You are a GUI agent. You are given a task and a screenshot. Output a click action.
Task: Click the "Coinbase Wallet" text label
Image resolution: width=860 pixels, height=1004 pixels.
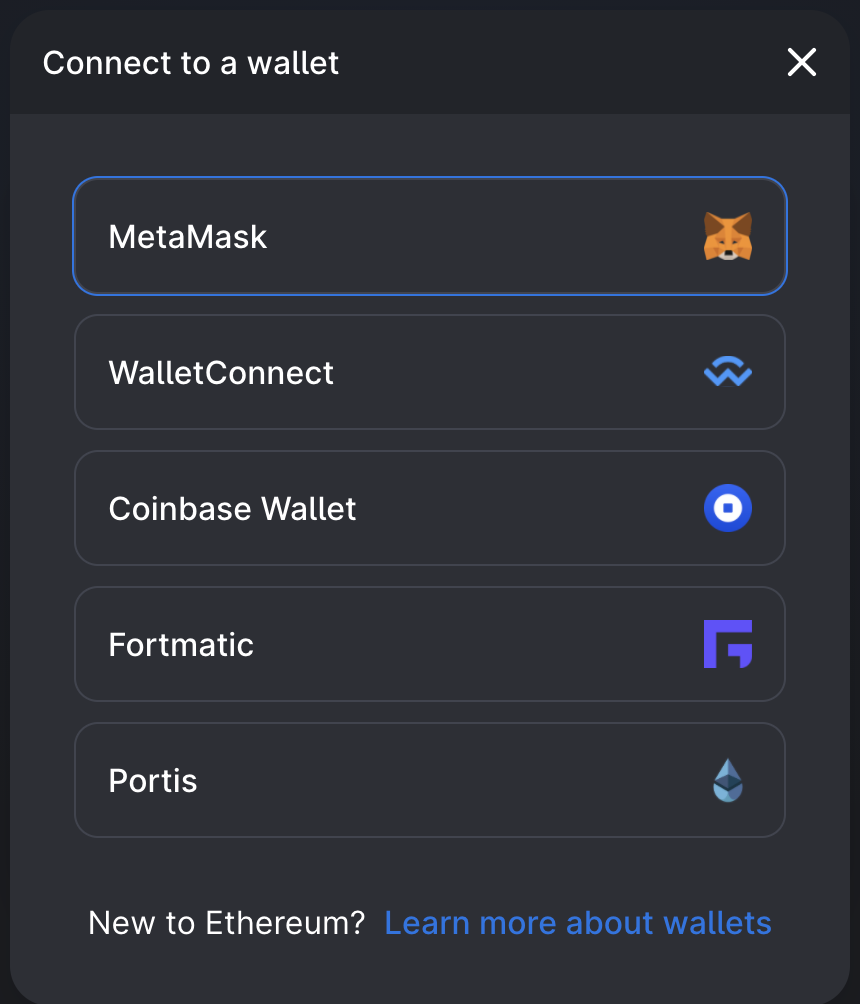[x=232, y=508]
